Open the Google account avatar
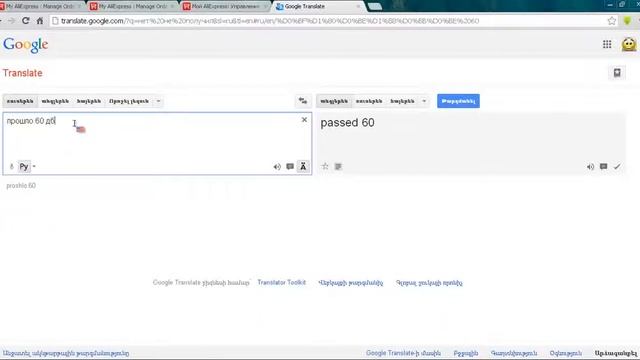Viewport: 640px width, 360px height. 629,44
